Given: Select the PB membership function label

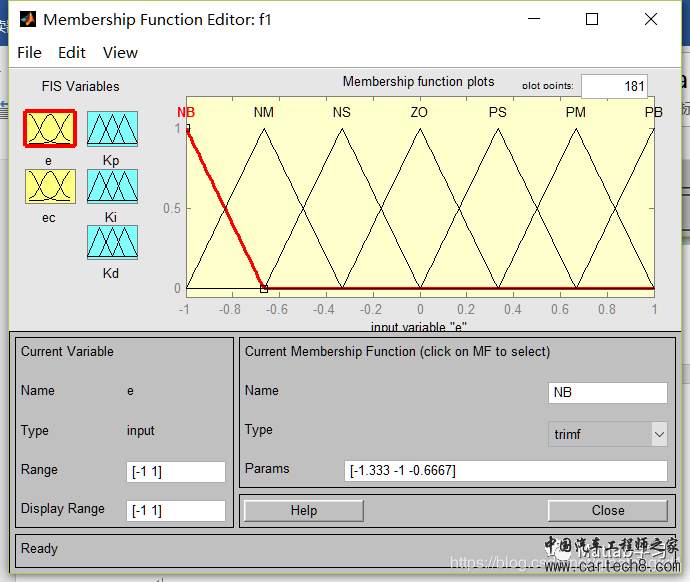Looking at the screenshot, I should 653,112.
